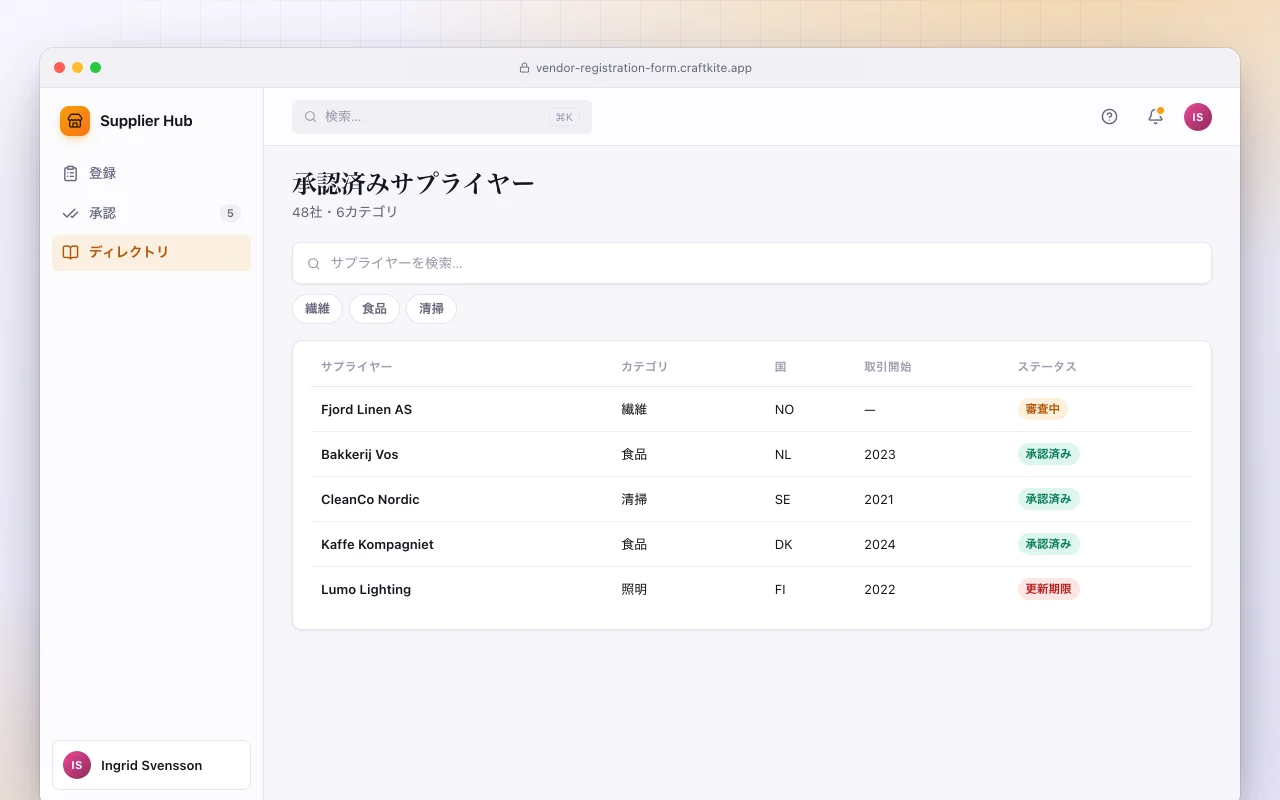Click the ステータス column header

coord(1047,367)
